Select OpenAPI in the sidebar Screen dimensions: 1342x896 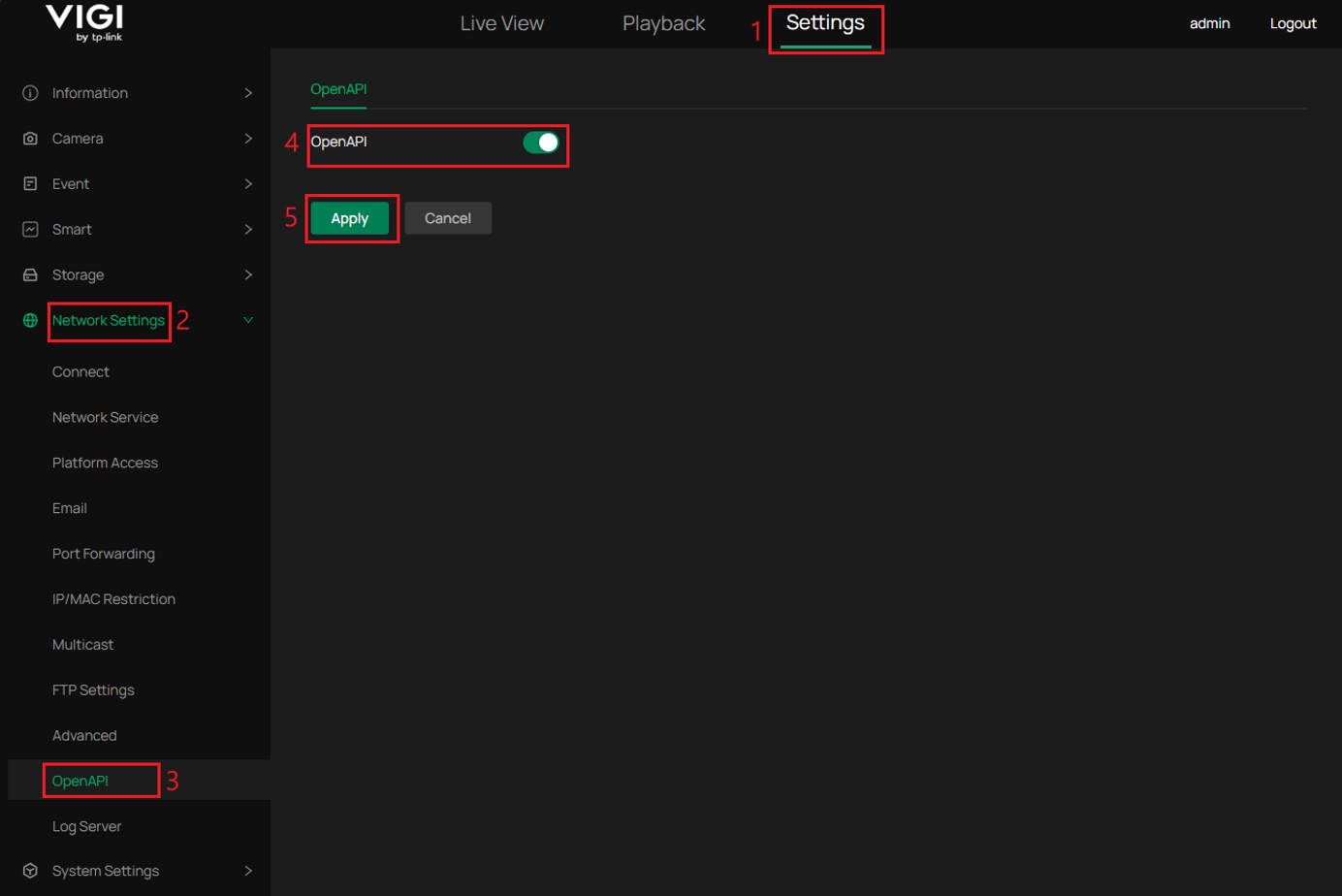coord(80,782)
